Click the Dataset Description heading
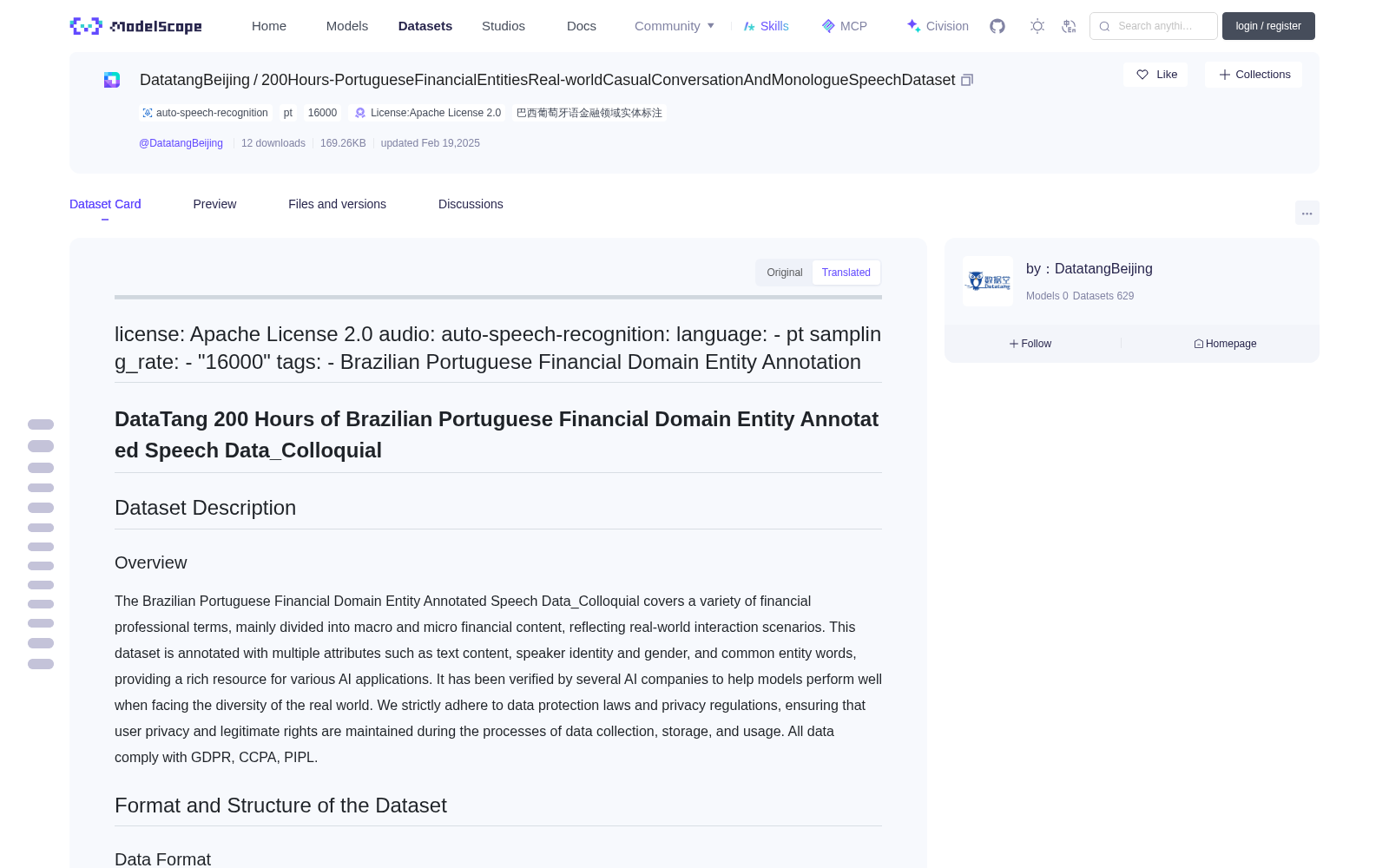1389x868 pixels. coord(206,508)
